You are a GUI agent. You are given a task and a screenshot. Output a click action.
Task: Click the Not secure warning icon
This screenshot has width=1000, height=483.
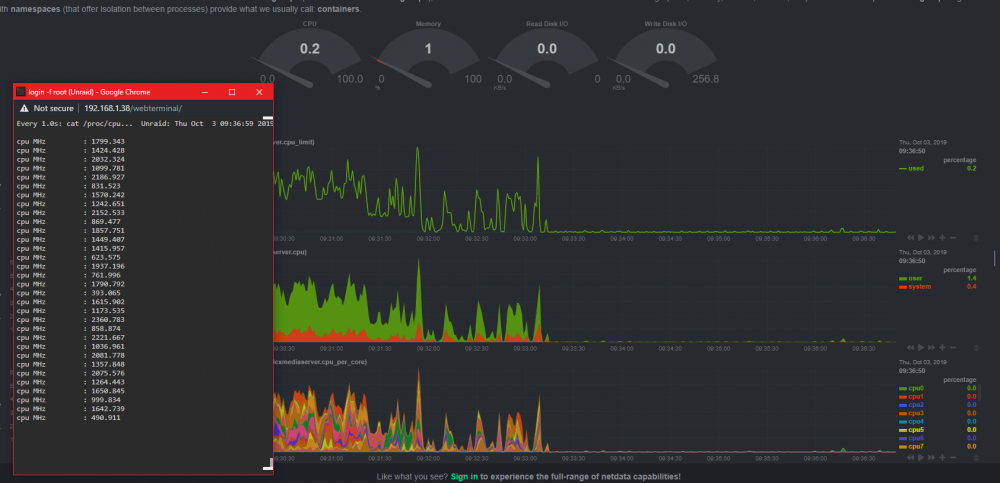24,108
